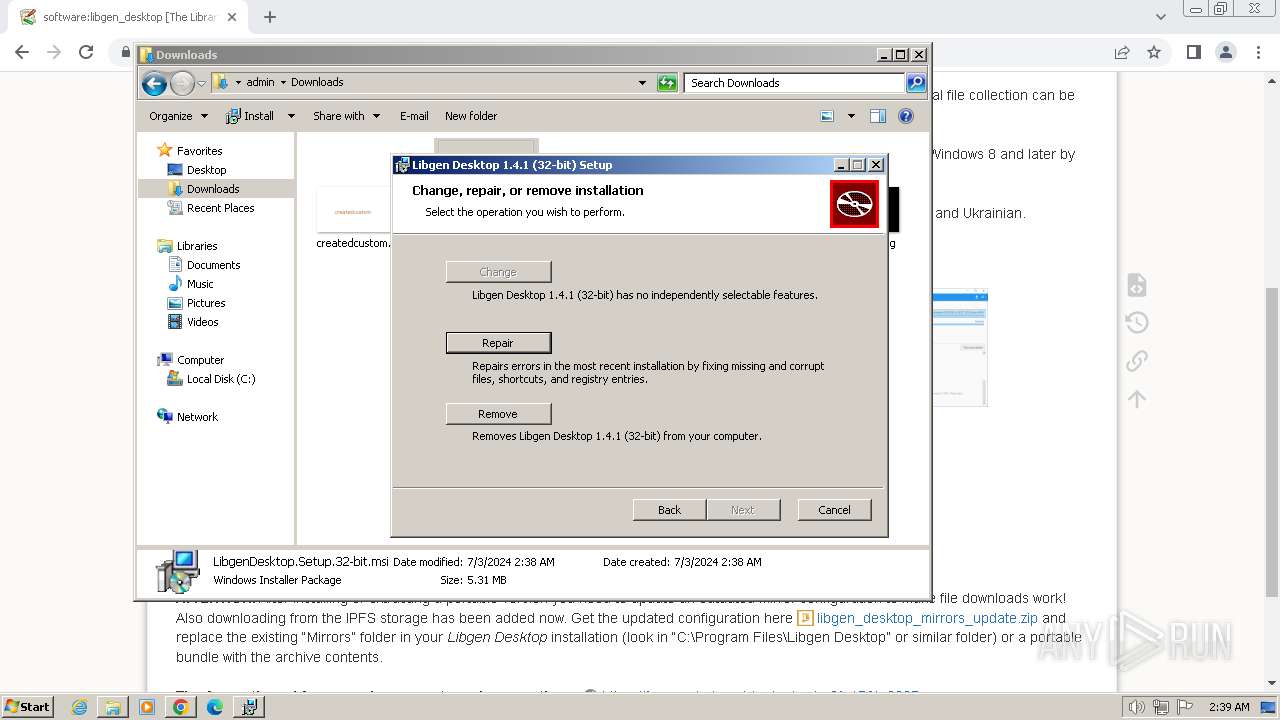Screen dimensions: 1280x720
Task: Toggle Chrome side panel icon
Action: pos(1193,52)
